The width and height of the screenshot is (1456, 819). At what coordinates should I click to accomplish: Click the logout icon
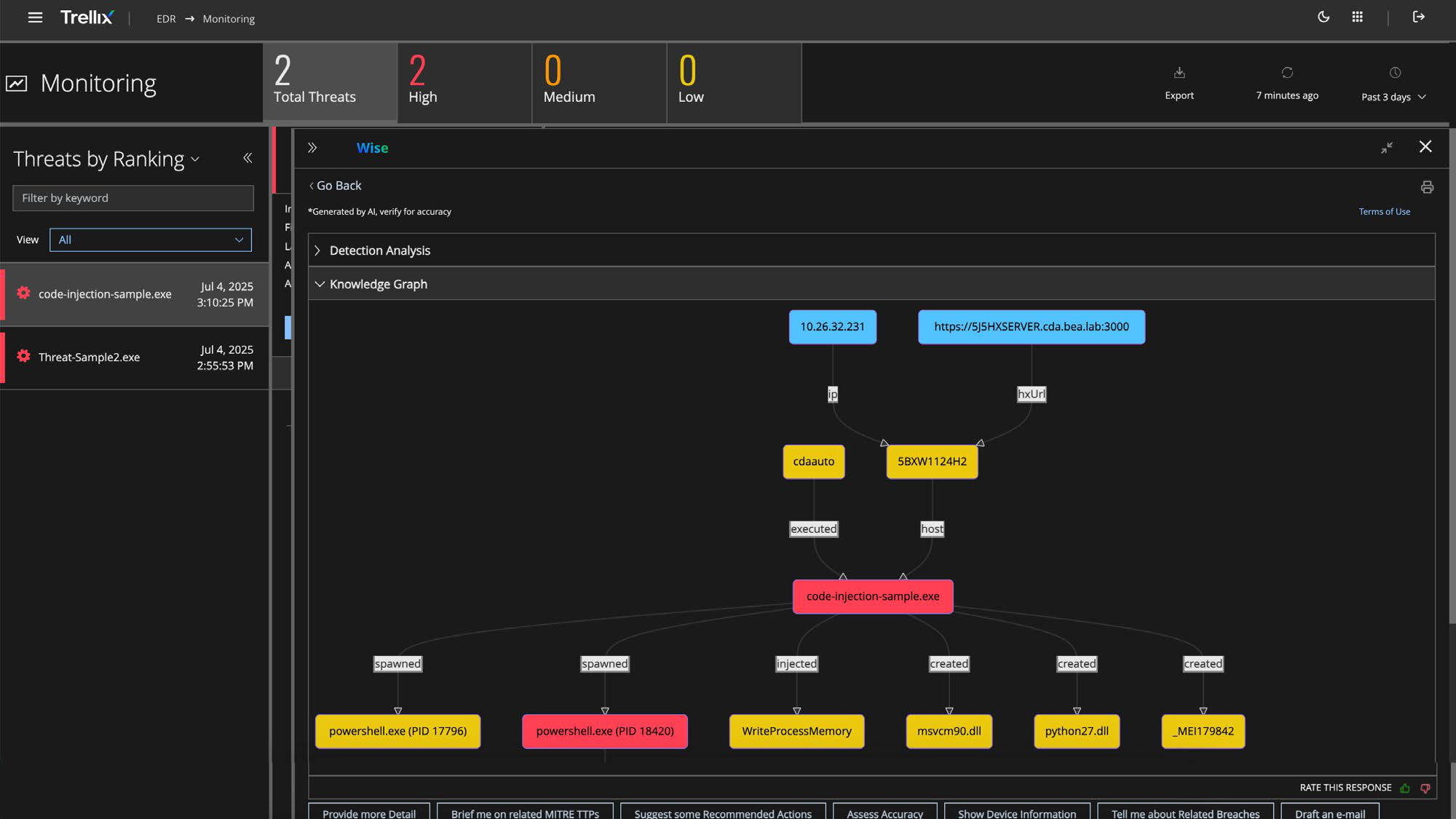(x=1419, y=17)
